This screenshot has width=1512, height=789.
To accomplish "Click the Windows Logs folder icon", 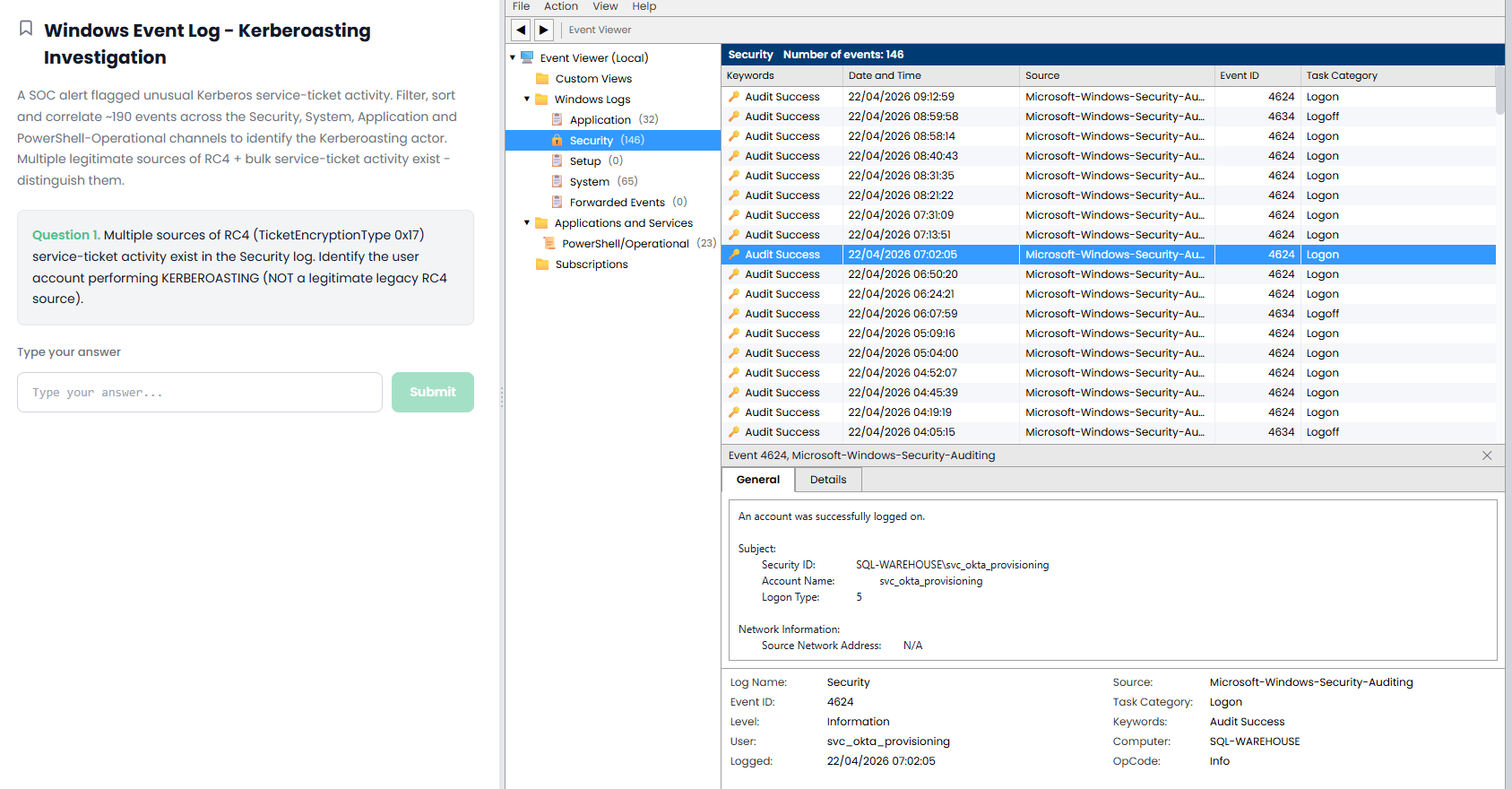I will click(x=541, y=99).
